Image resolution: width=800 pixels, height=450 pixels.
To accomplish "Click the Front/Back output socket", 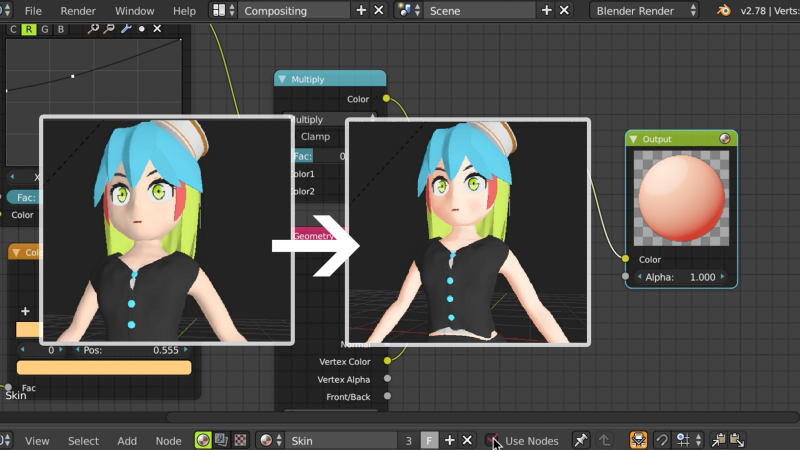I will [x=387, y=396].
